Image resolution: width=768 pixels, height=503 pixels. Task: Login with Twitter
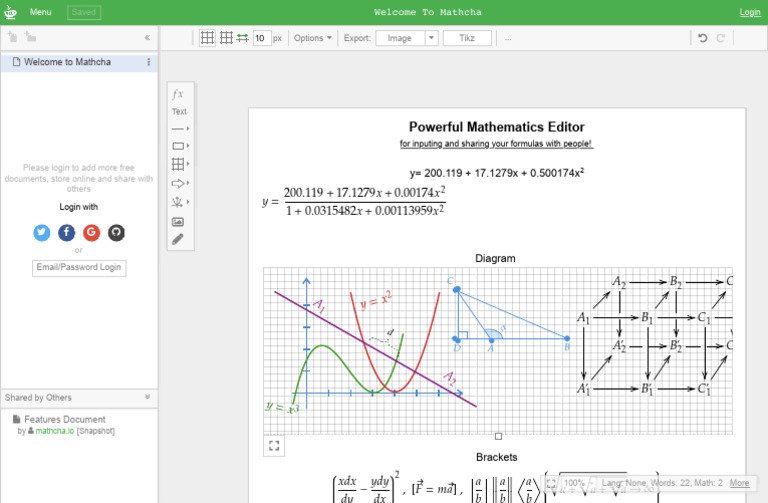pyautogui.click(x=42, y=233)
